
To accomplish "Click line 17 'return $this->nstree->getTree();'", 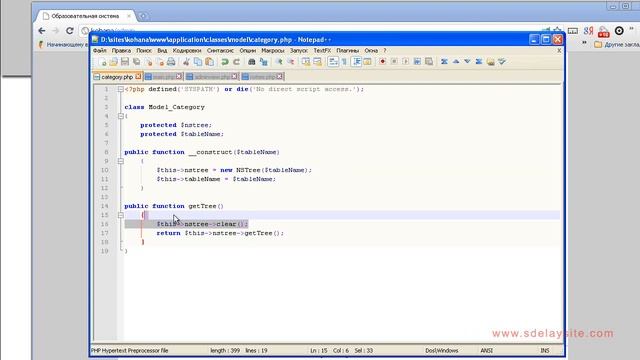I will coord(220,233).
